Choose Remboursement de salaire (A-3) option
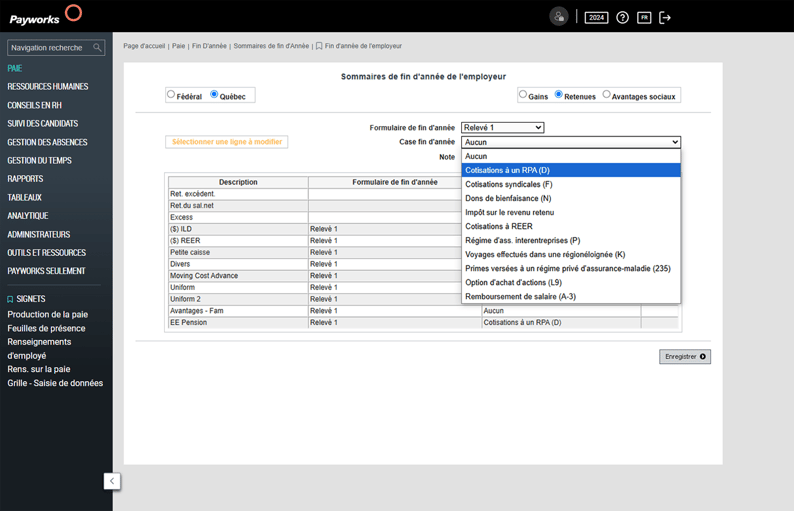This screenshot has width=794, height=511. pyautogui.click(x=571, y=296)
